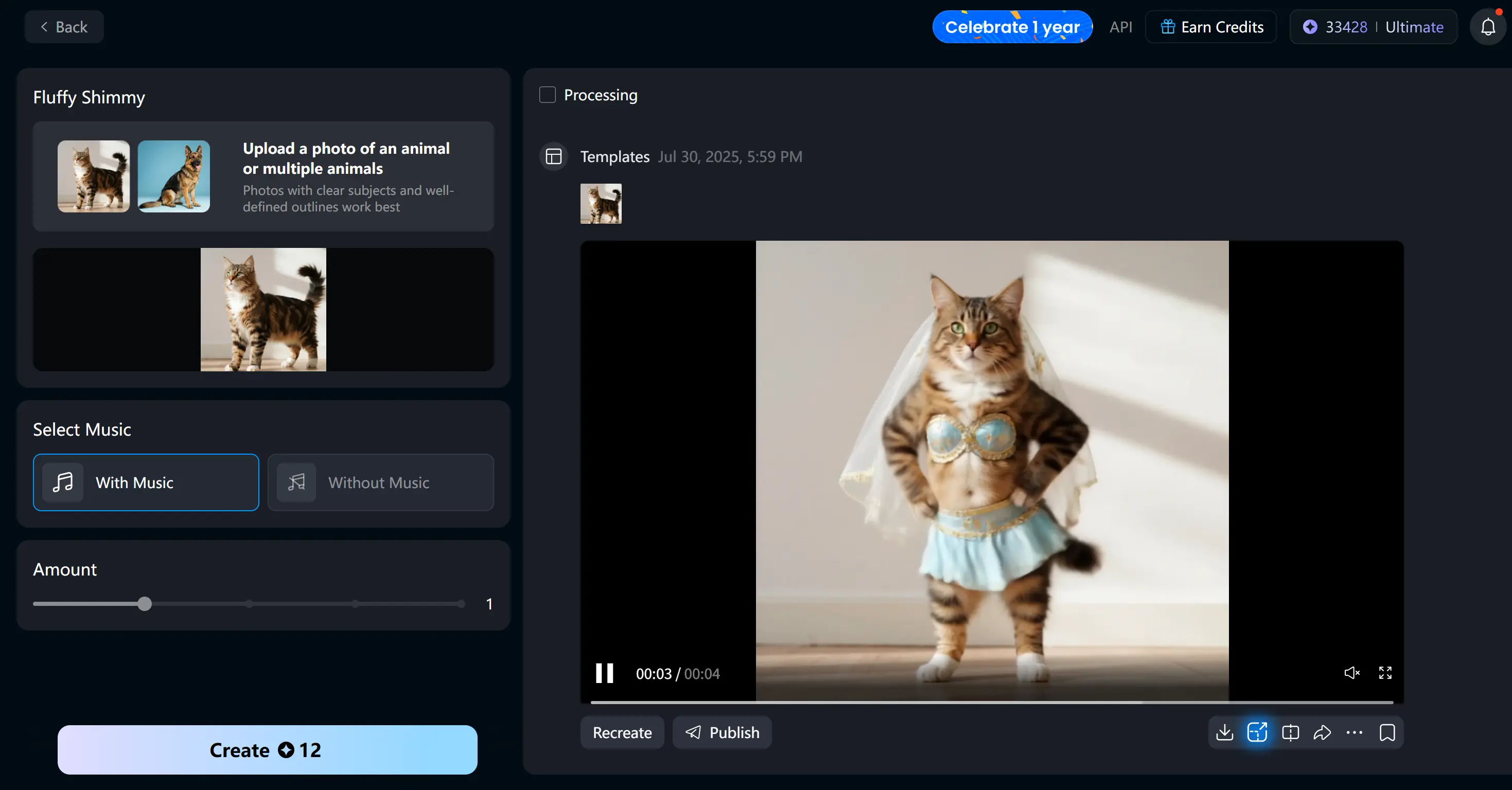Viewport: 1512px width, 790px height.
Task: Share the generated video
Action: tap(1323, 732)
